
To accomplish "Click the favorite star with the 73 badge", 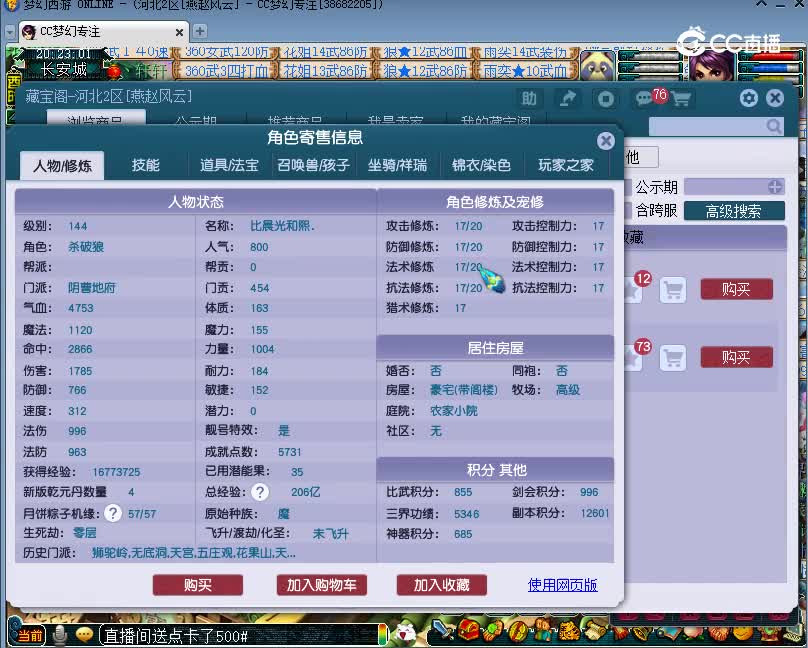I will pyautogui.click(x=633, y=359).
